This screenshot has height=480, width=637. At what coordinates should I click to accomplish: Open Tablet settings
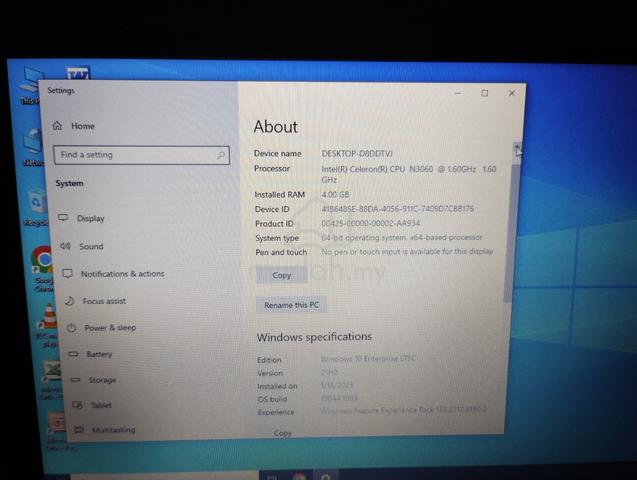click(101, 405)
